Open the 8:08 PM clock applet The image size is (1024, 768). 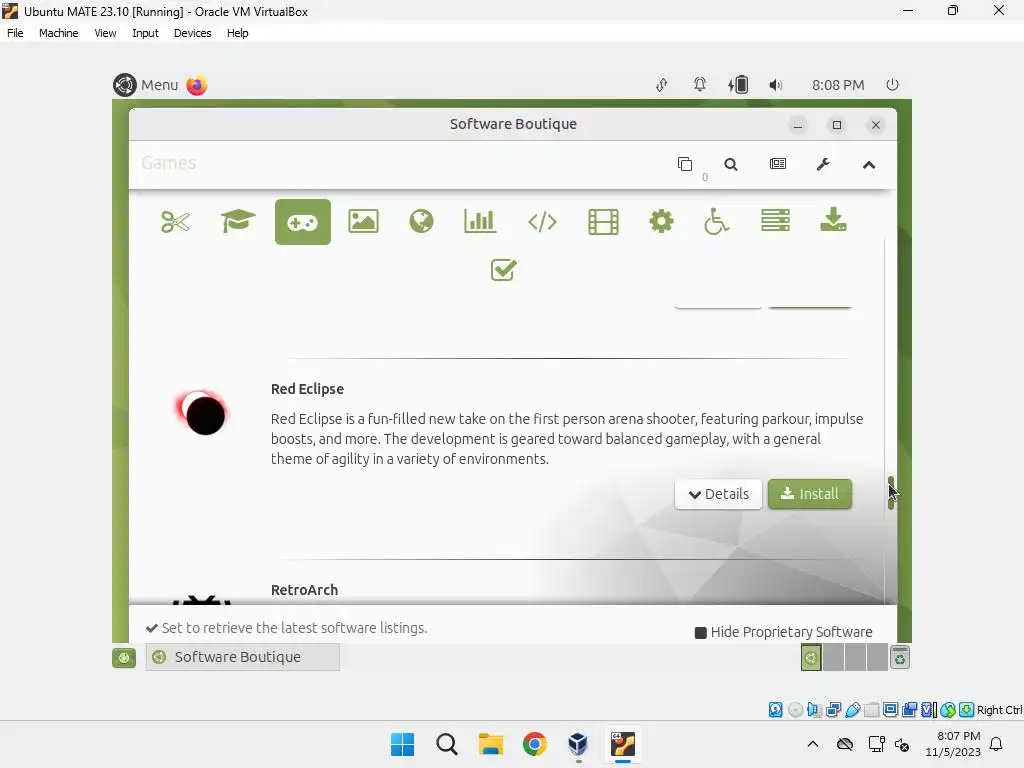(838, 85)
